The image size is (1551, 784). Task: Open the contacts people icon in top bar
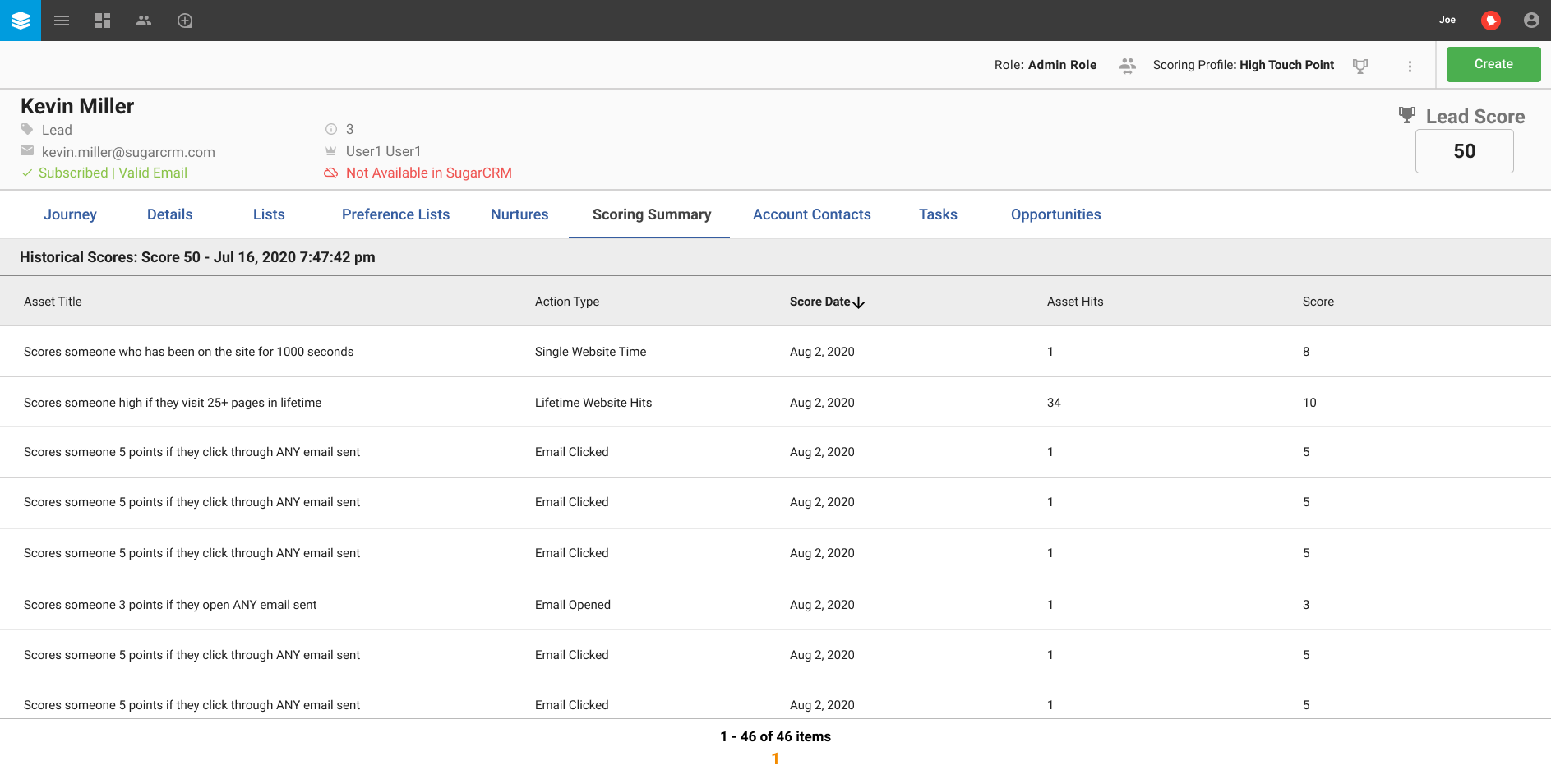click(x=144, y=21)
